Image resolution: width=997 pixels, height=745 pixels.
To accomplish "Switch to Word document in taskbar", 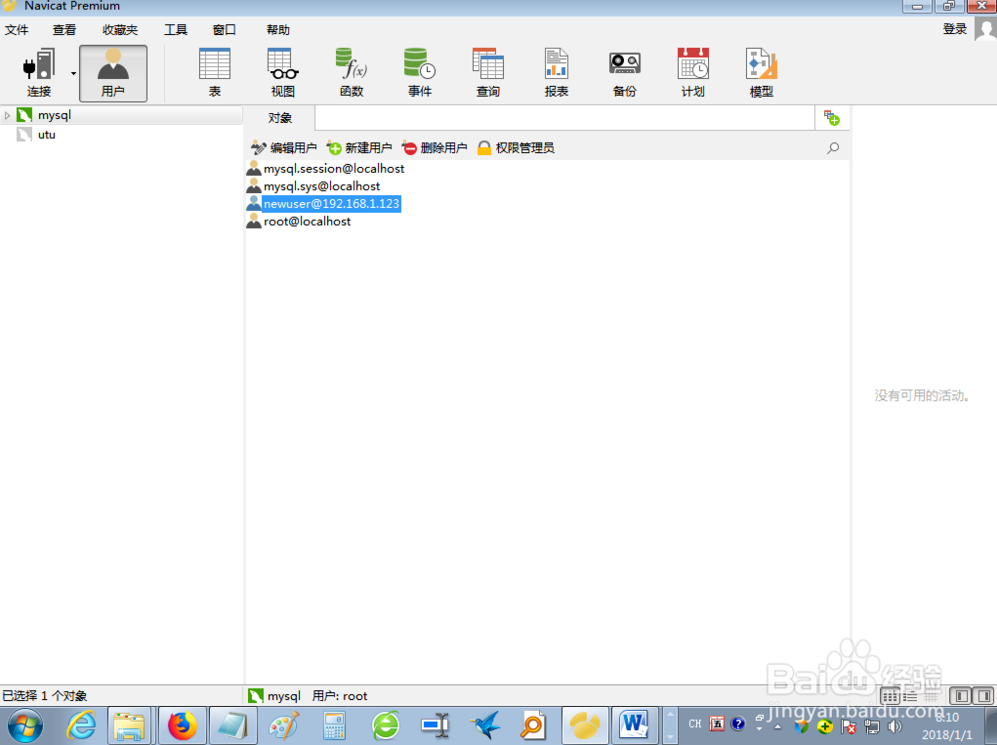I will 634,725.
